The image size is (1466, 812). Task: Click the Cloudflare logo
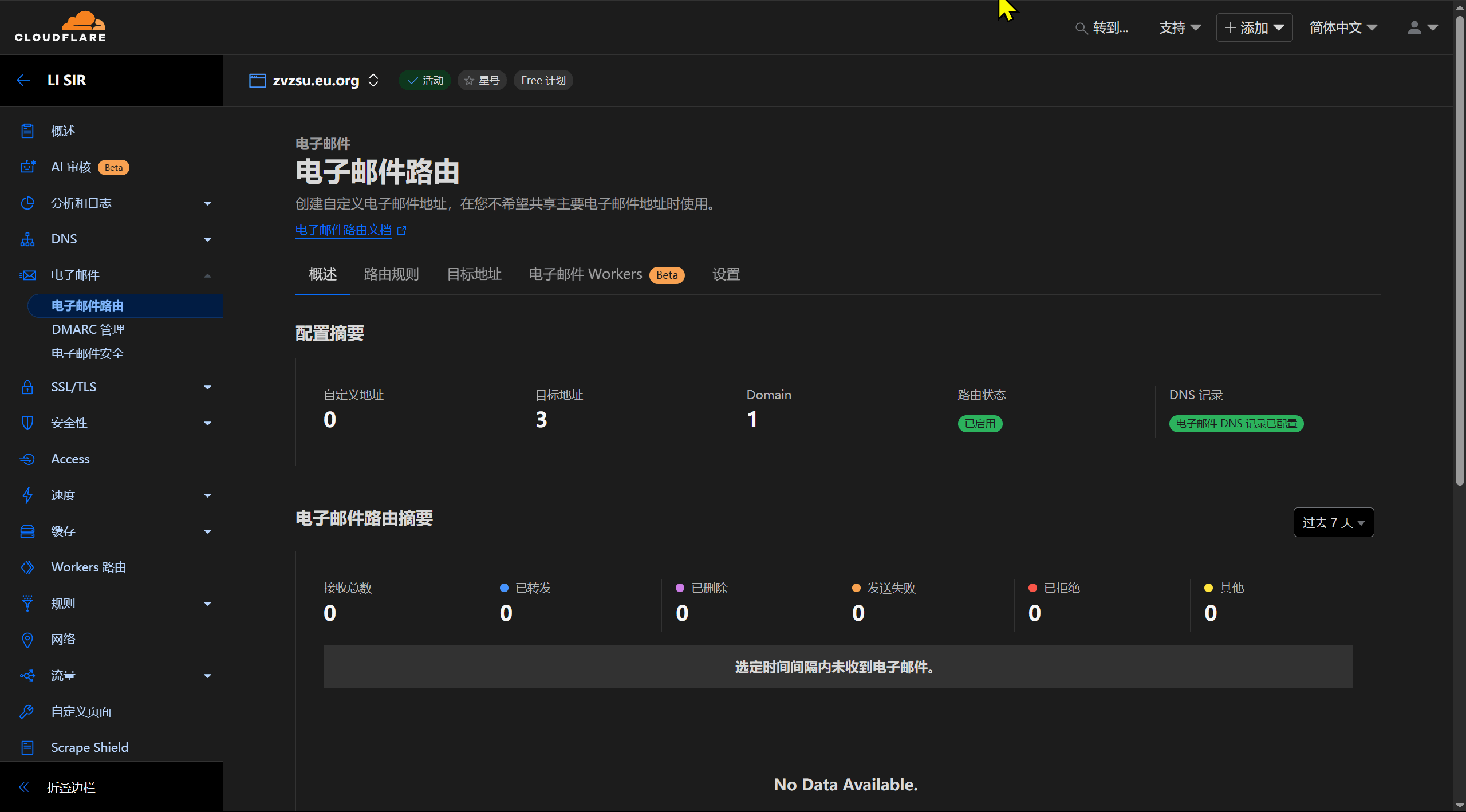coord(60,26)
